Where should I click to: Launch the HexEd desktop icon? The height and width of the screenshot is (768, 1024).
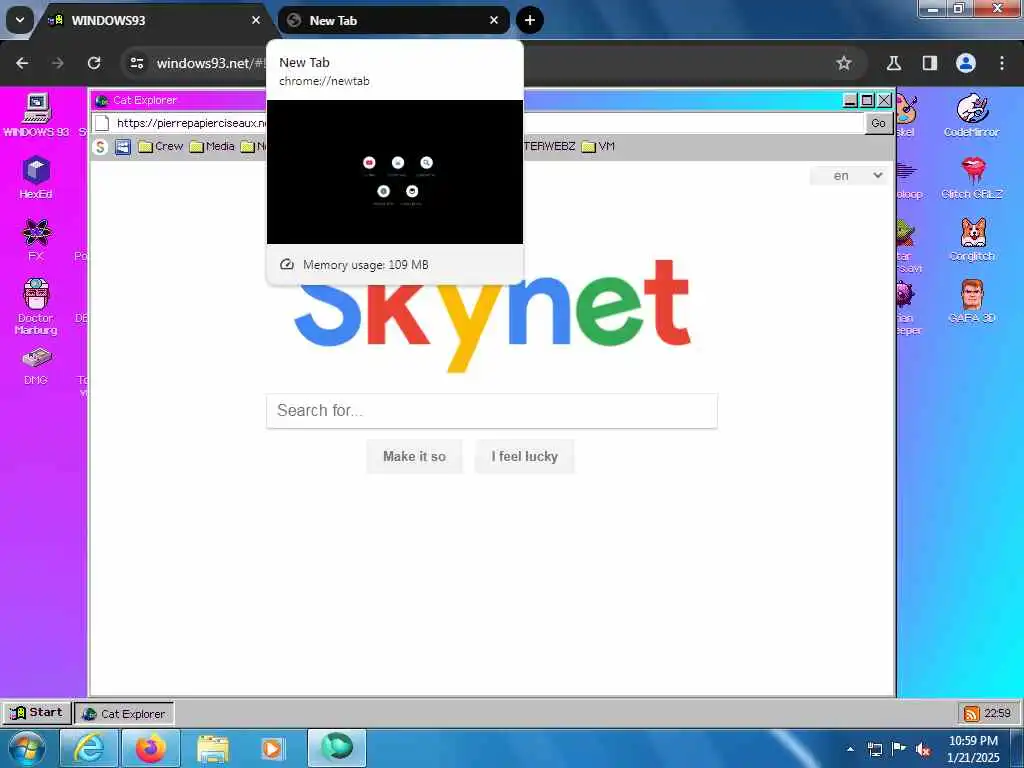coord(36,177)
